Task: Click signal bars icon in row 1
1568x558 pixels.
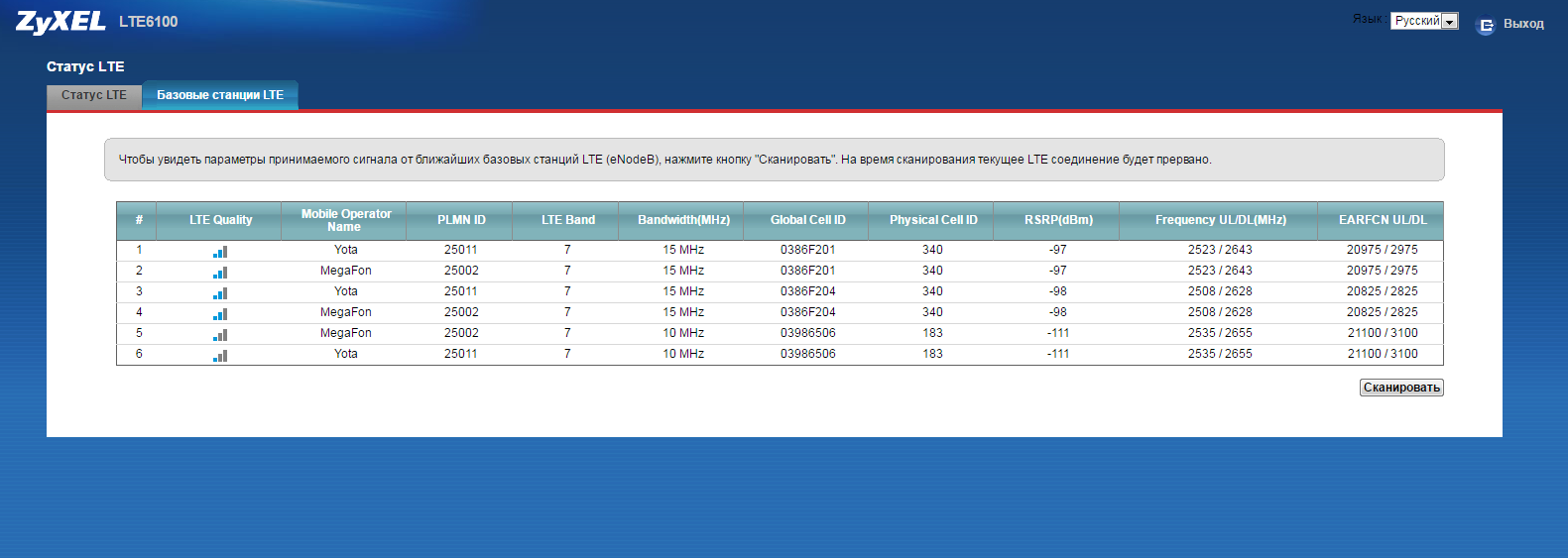Action: click(220, 251)
